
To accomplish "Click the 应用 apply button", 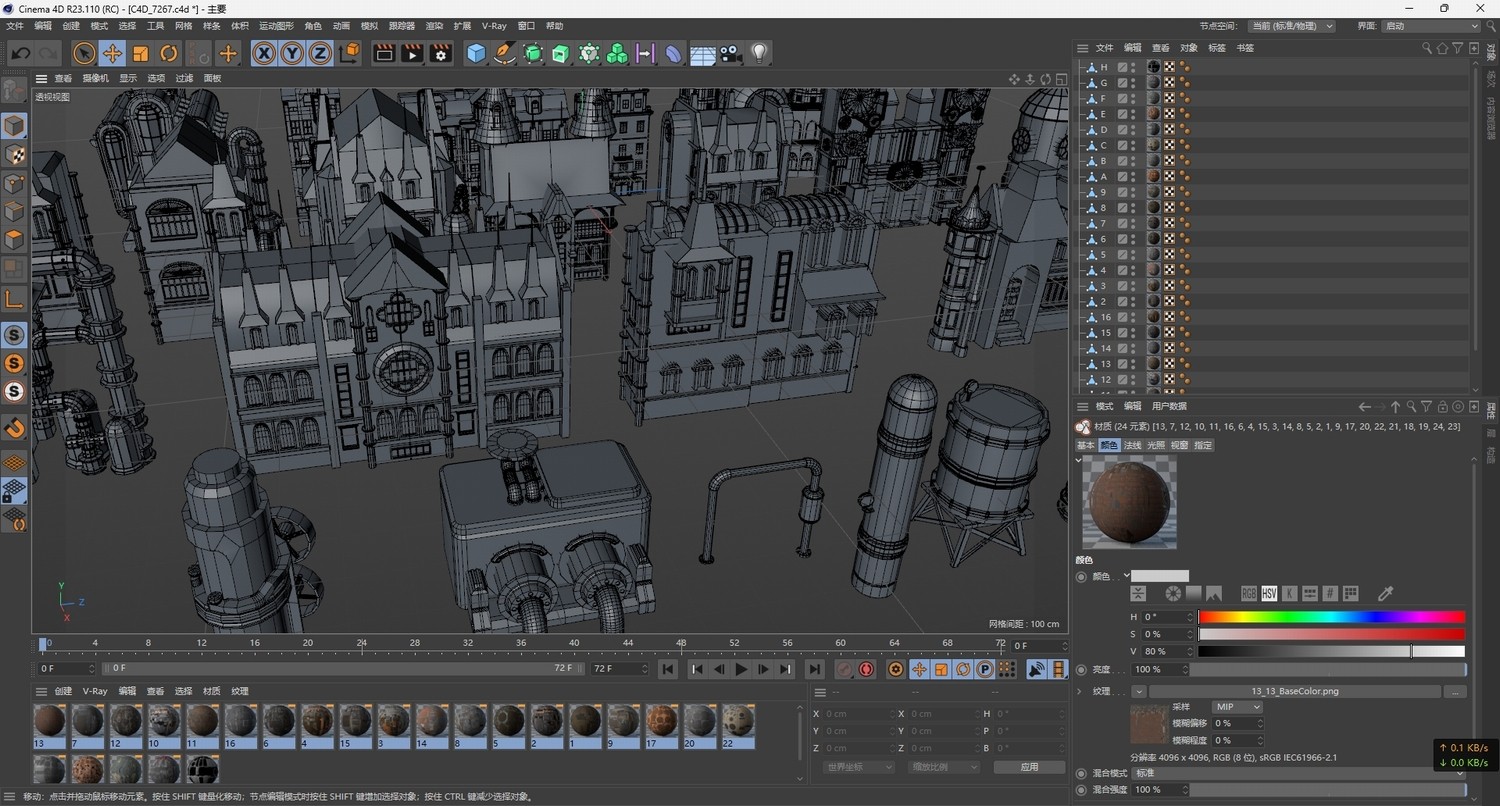I will point(1029,767).
